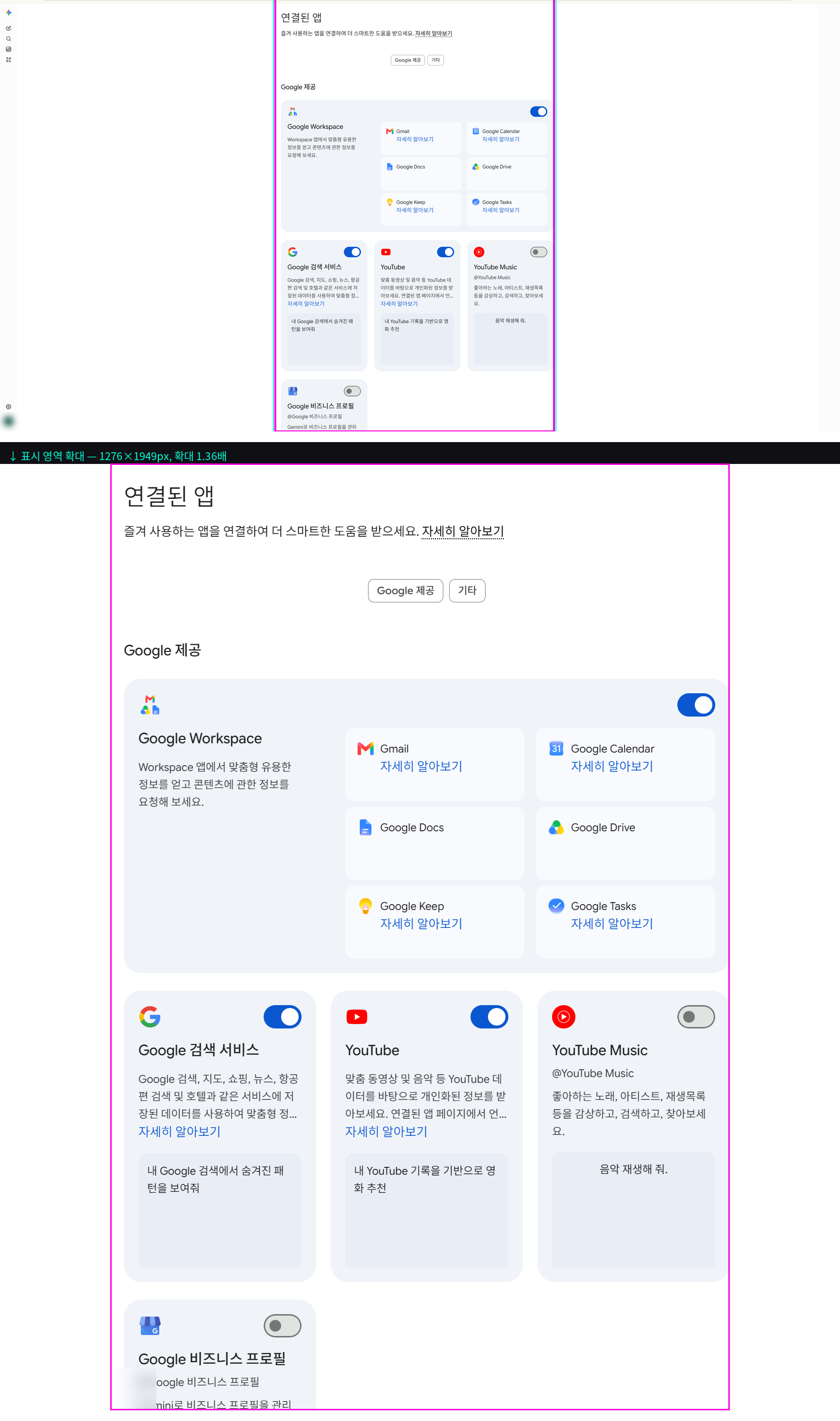Click 'Google Docs' label in the small top view

point(410,167)
